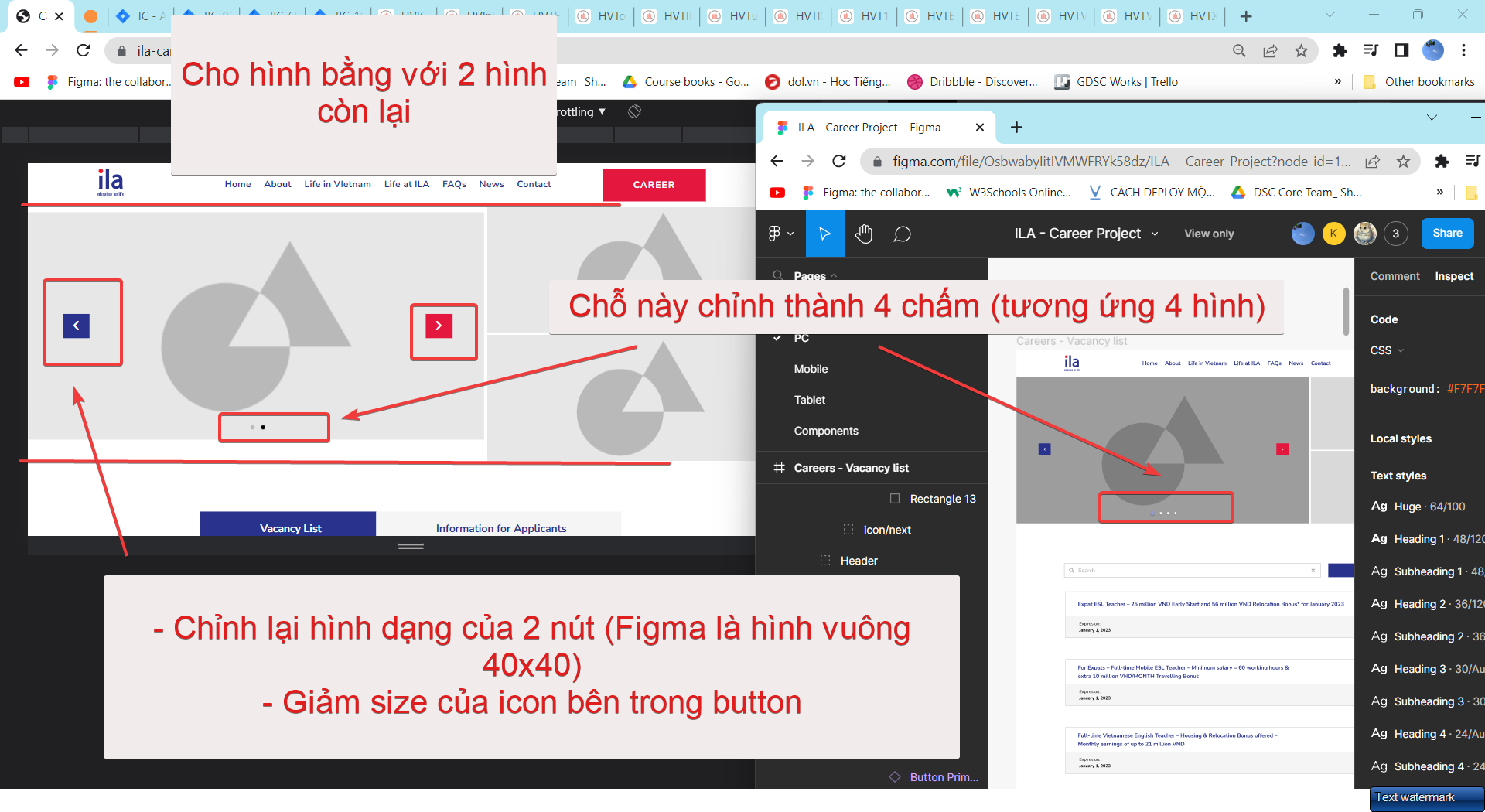Image resolution: width=1485 pixels, height=812 pixels.
Task: Open the Home menu item on ILA site
Action: pos(238,184)
